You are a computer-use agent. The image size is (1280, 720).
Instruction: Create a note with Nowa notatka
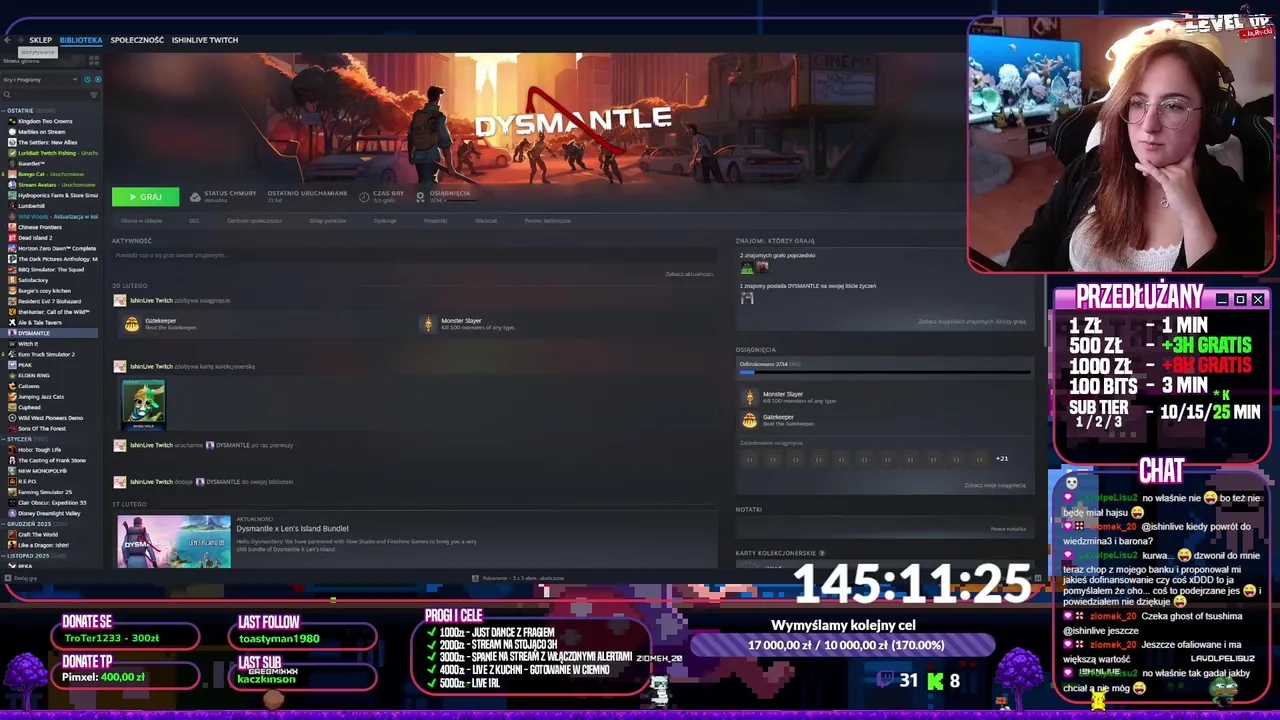click(1008, 529)
